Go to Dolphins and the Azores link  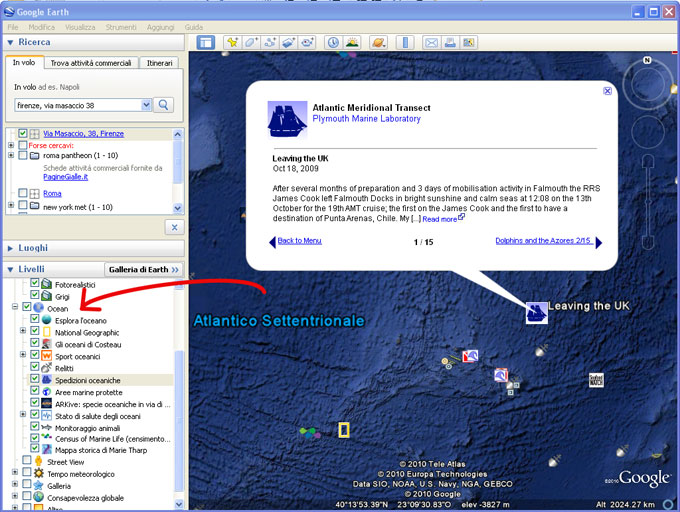[x=543, y=241]
